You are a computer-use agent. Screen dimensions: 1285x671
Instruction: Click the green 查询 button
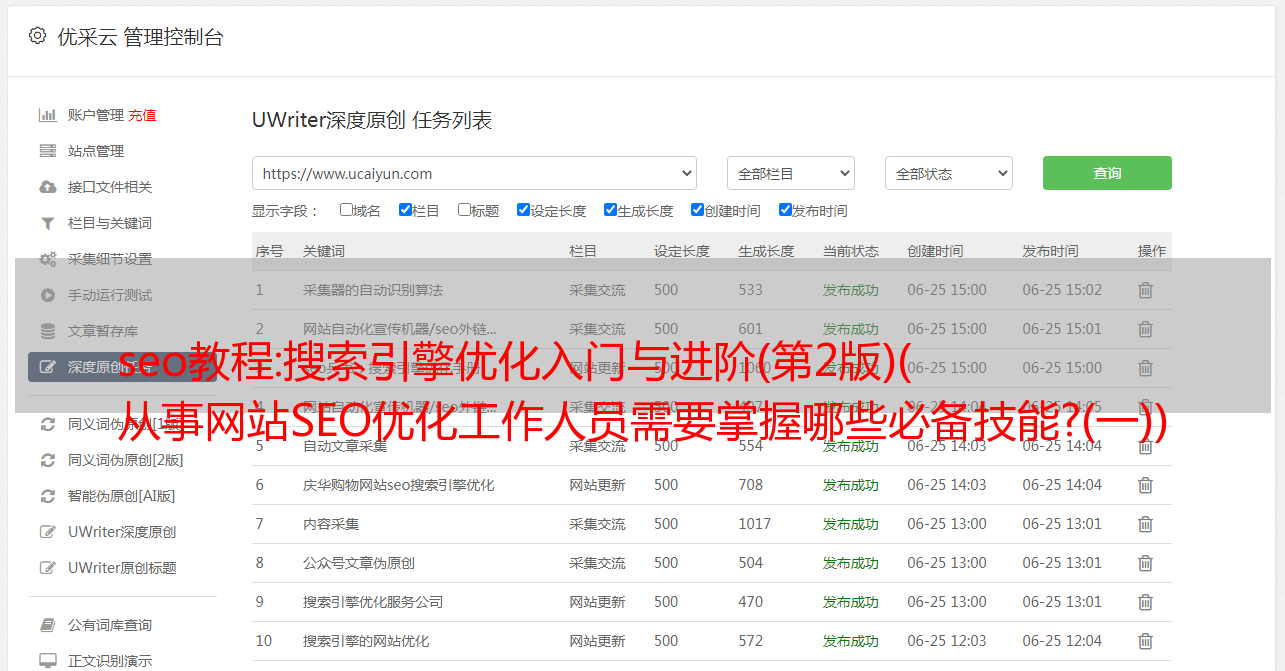point(1107,173)
